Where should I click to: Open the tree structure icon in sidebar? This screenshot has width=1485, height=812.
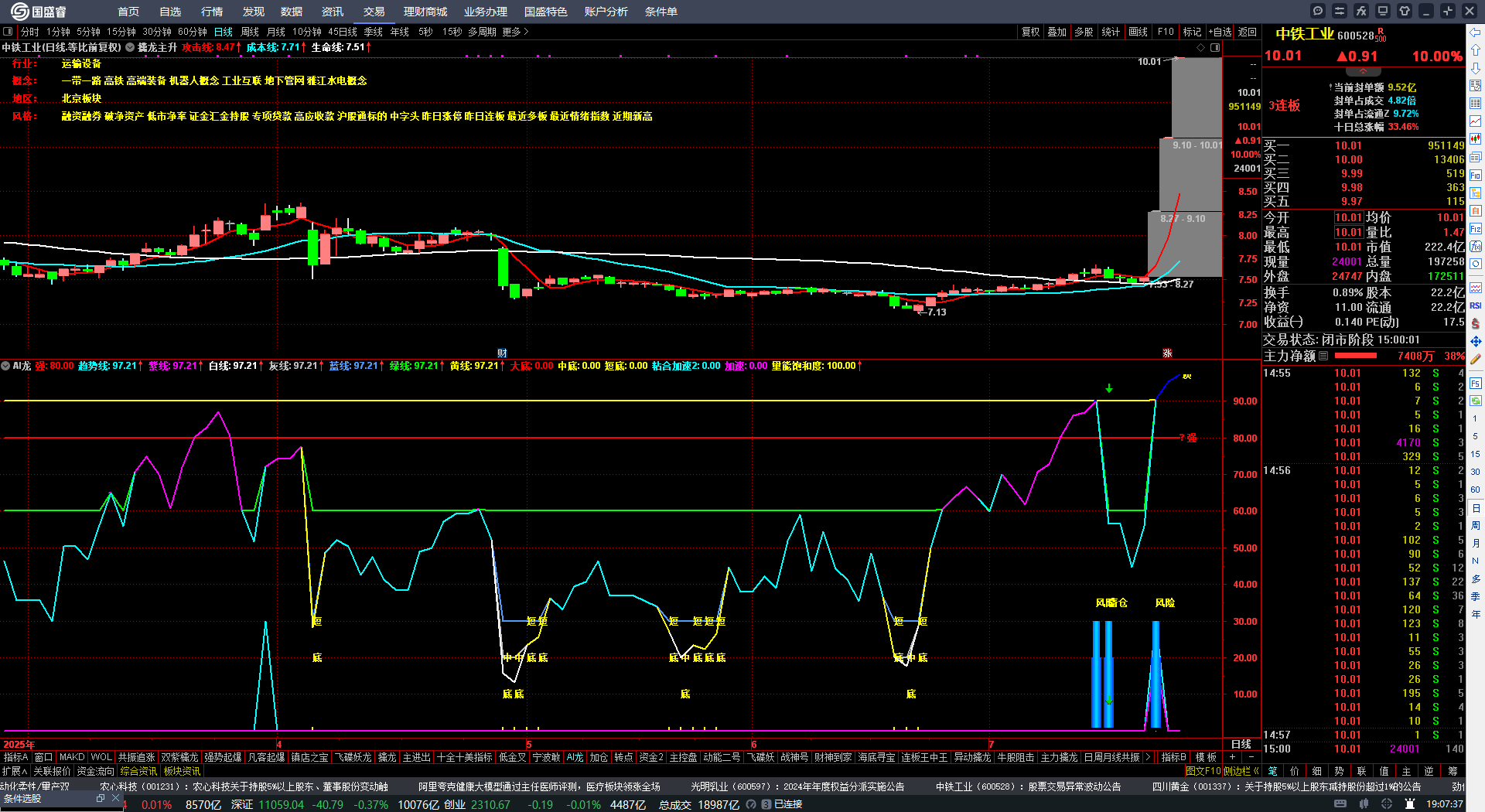1476,193
